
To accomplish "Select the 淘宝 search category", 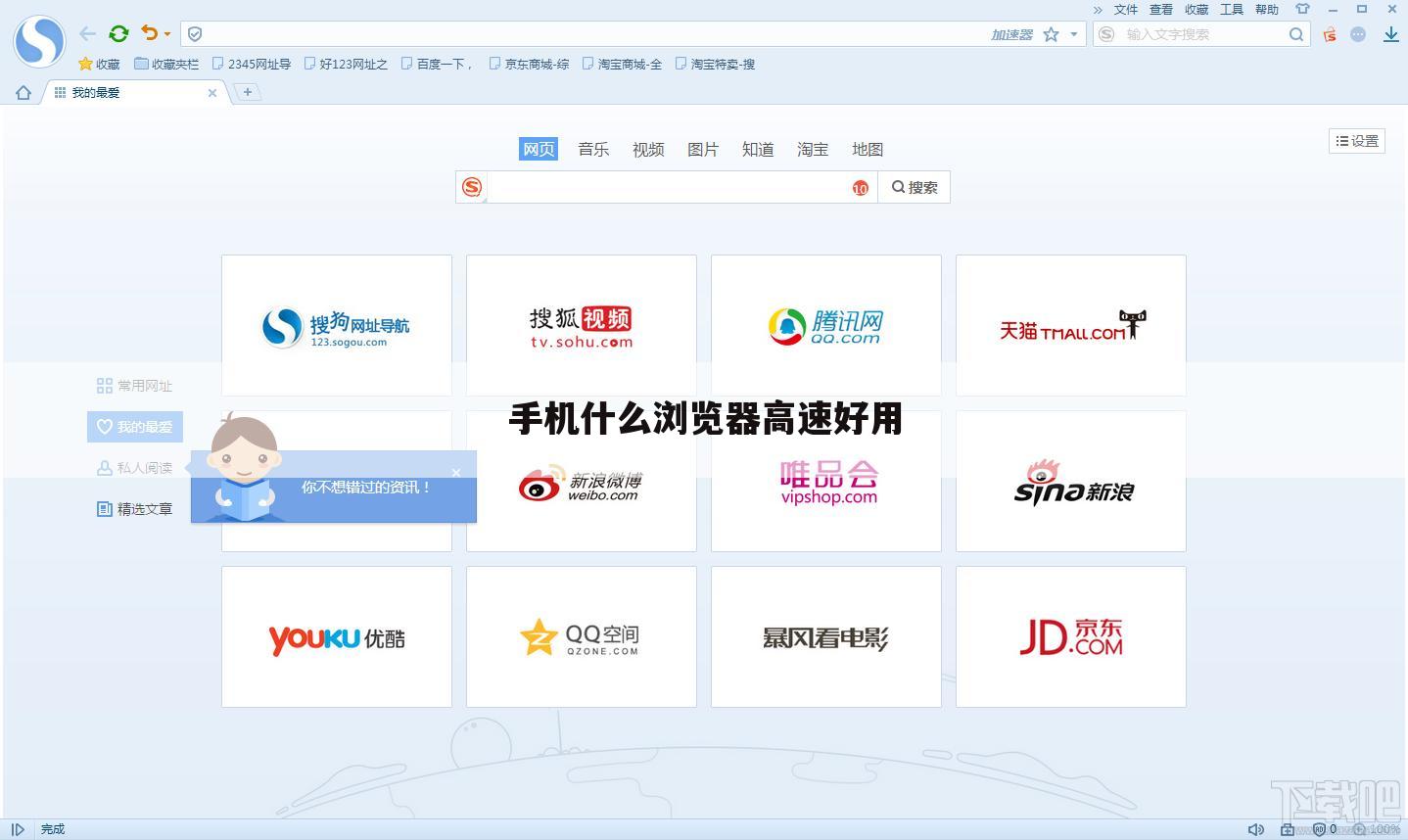I will 813,149.
